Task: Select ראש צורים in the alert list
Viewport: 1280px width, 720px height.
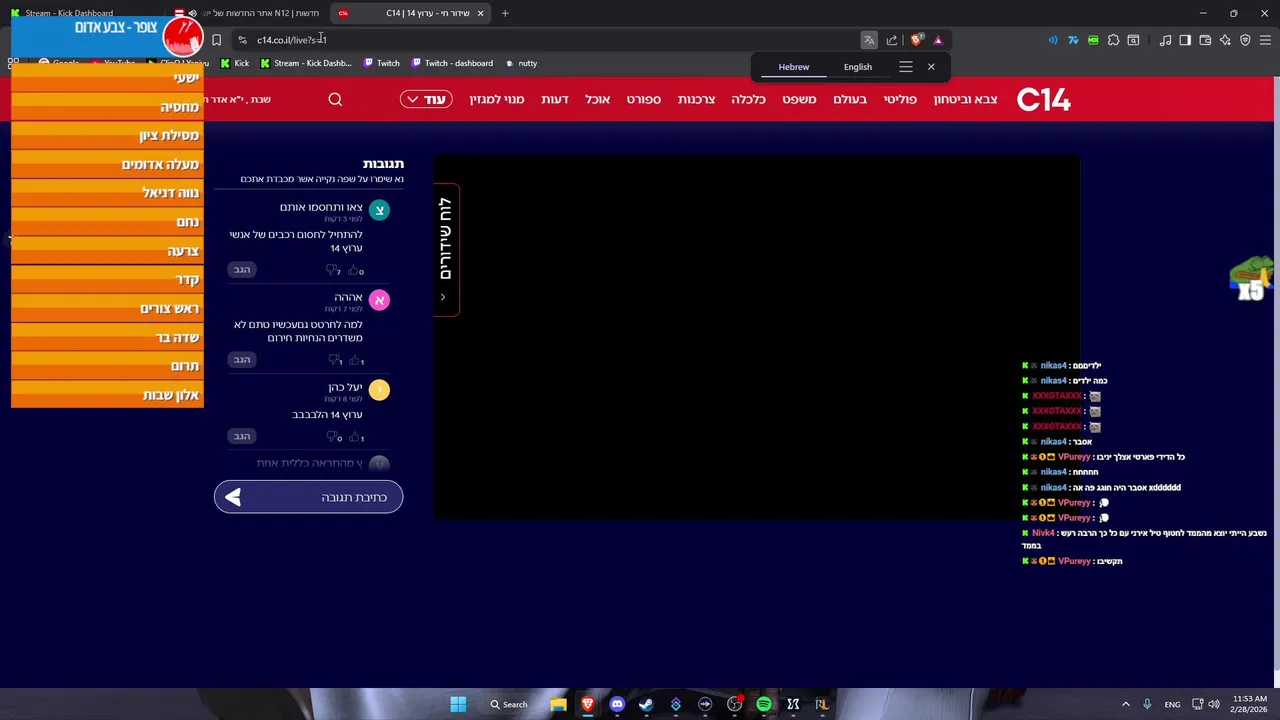Action: [x=107, y=308]
